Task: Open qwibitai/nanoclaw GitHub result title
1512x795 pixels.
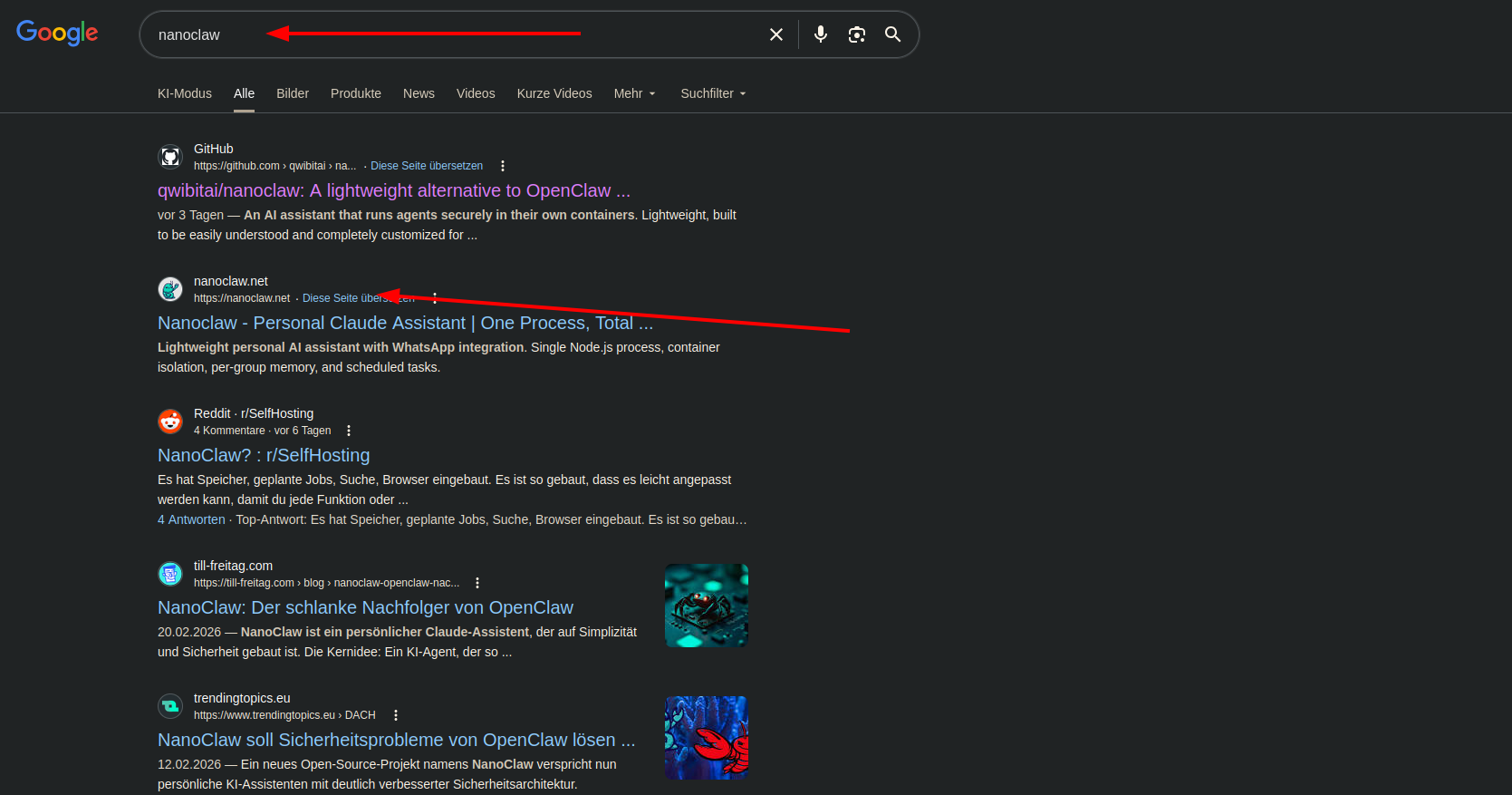Action: 394,190
